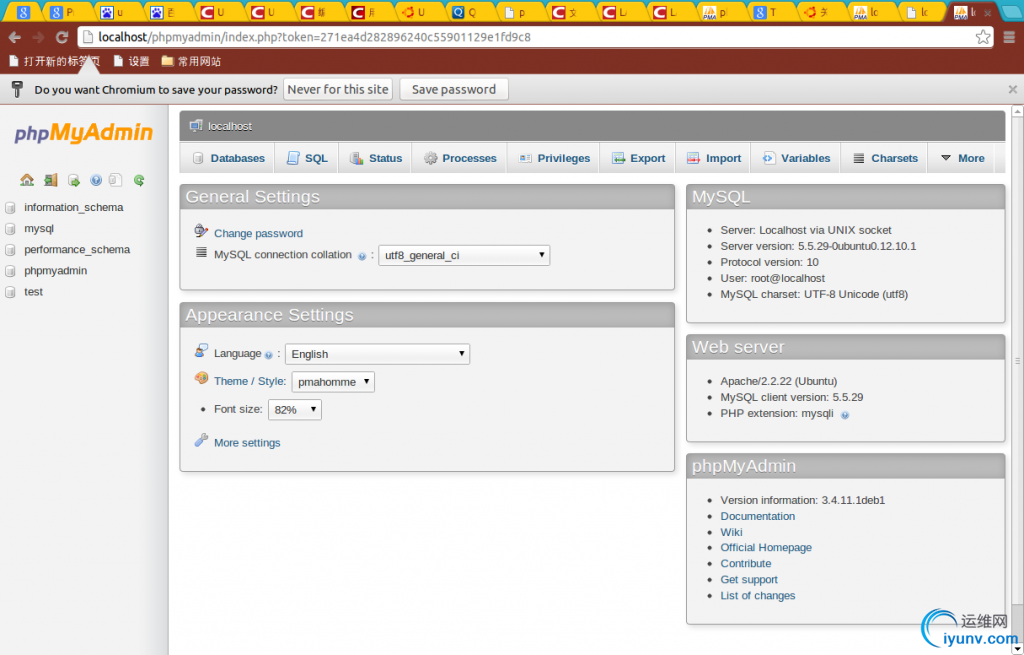Open the 设置 bookmark

[x=131, y=61]
